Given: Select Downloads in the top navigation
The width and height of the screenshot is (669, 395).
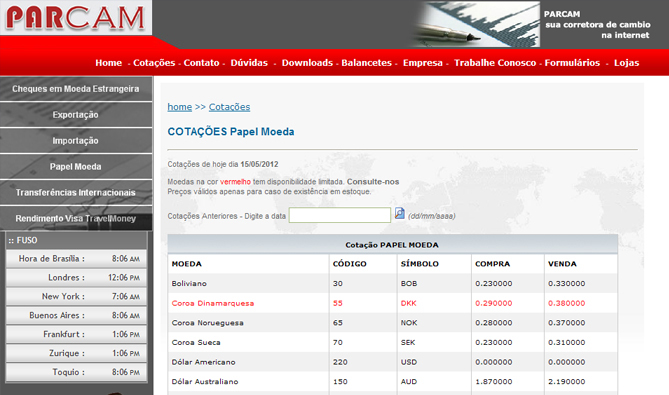Looking at the screenshot, I should point(307,63).
